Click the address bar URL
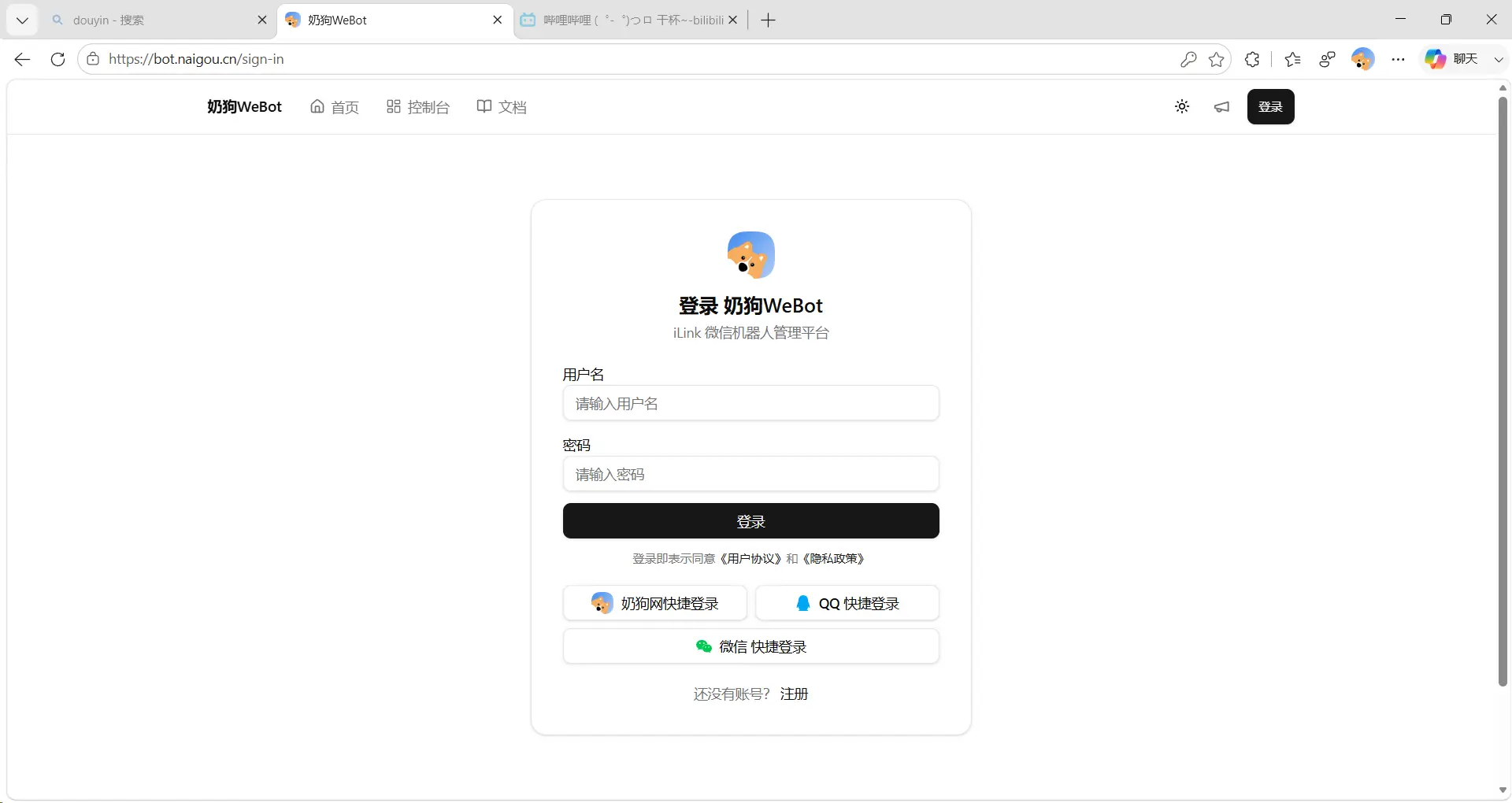Image resolution: width=1512 pixels, height=803 pixels. (x=196, y=59)
